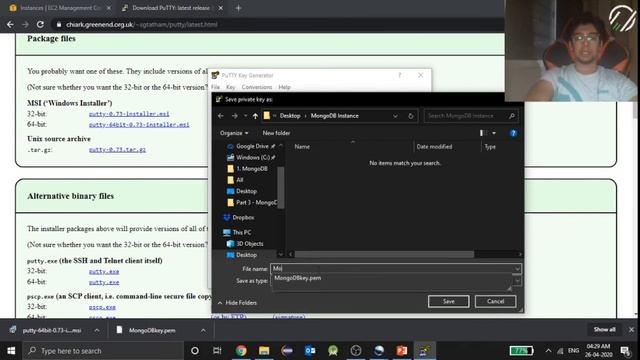Close the downloads bar
The height and width of the screenshot is (360, 640).
point(631,329)
